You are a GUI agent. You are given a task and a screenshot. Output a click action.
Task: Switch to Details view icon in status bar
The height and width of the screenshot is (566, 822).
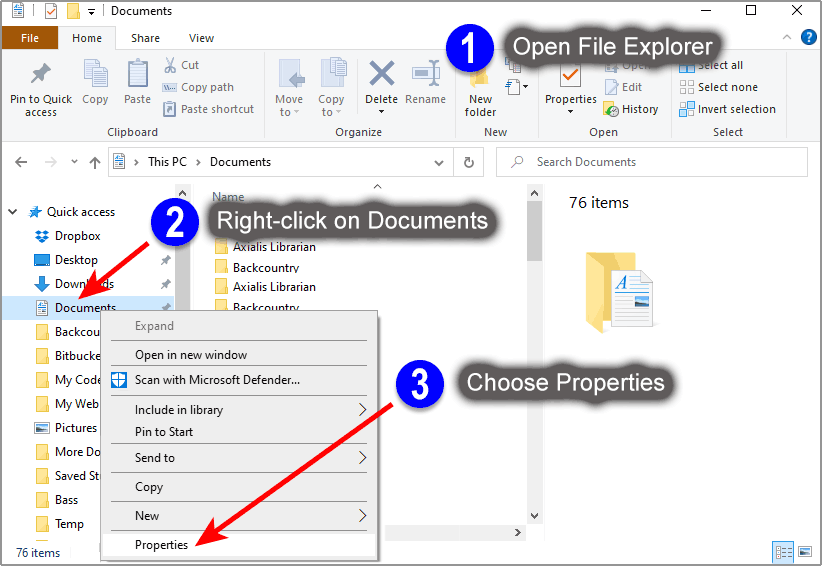(784, 552)
